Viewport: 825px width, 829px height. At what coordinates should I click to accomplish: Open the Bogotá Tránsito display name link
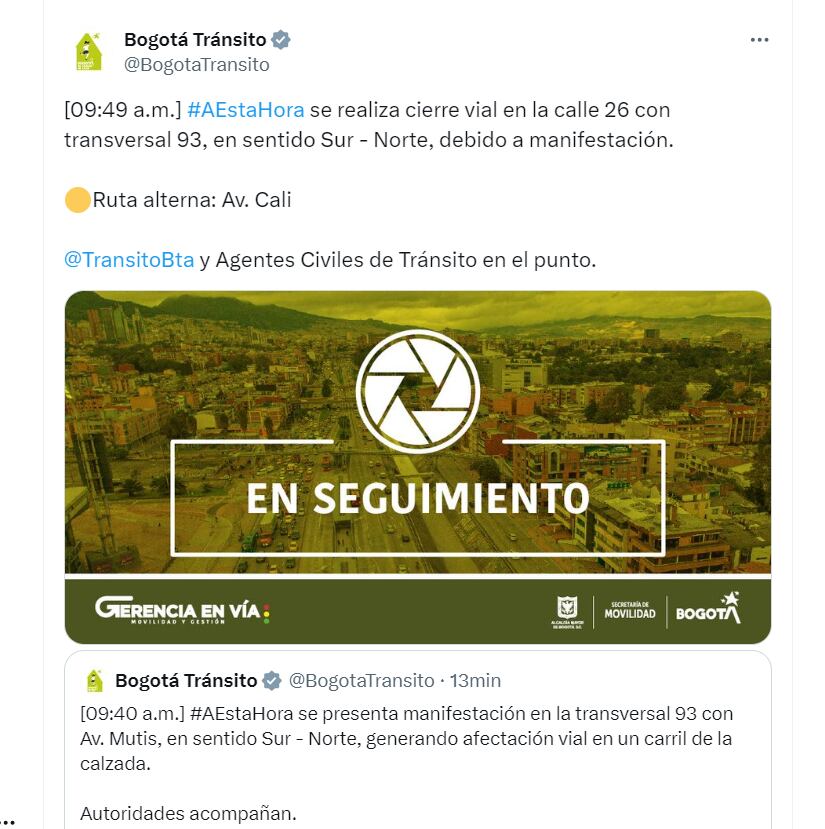(x=195, y=40)
